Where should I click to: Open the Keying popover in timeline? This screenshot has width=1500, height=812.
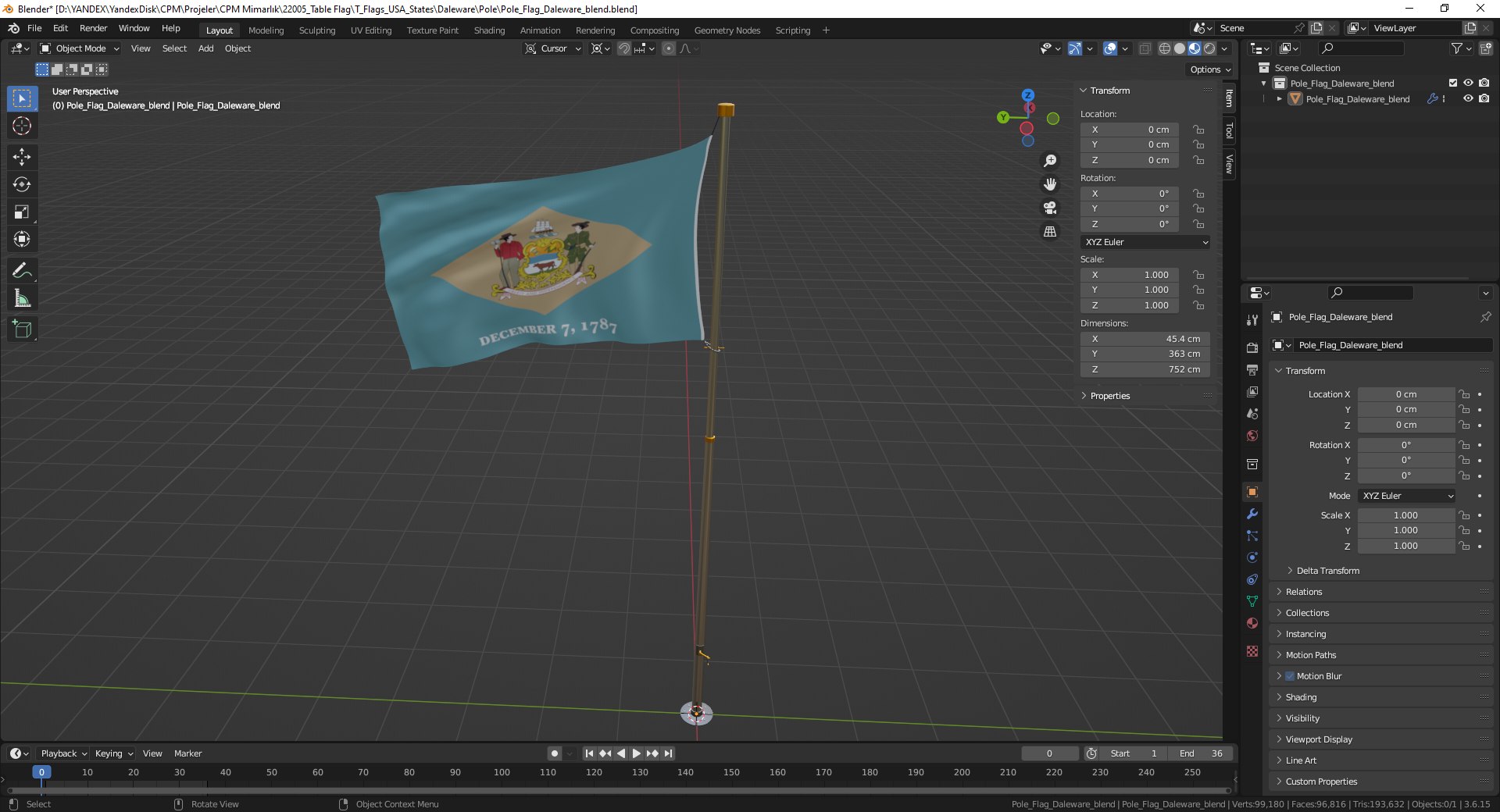(114, 753)
